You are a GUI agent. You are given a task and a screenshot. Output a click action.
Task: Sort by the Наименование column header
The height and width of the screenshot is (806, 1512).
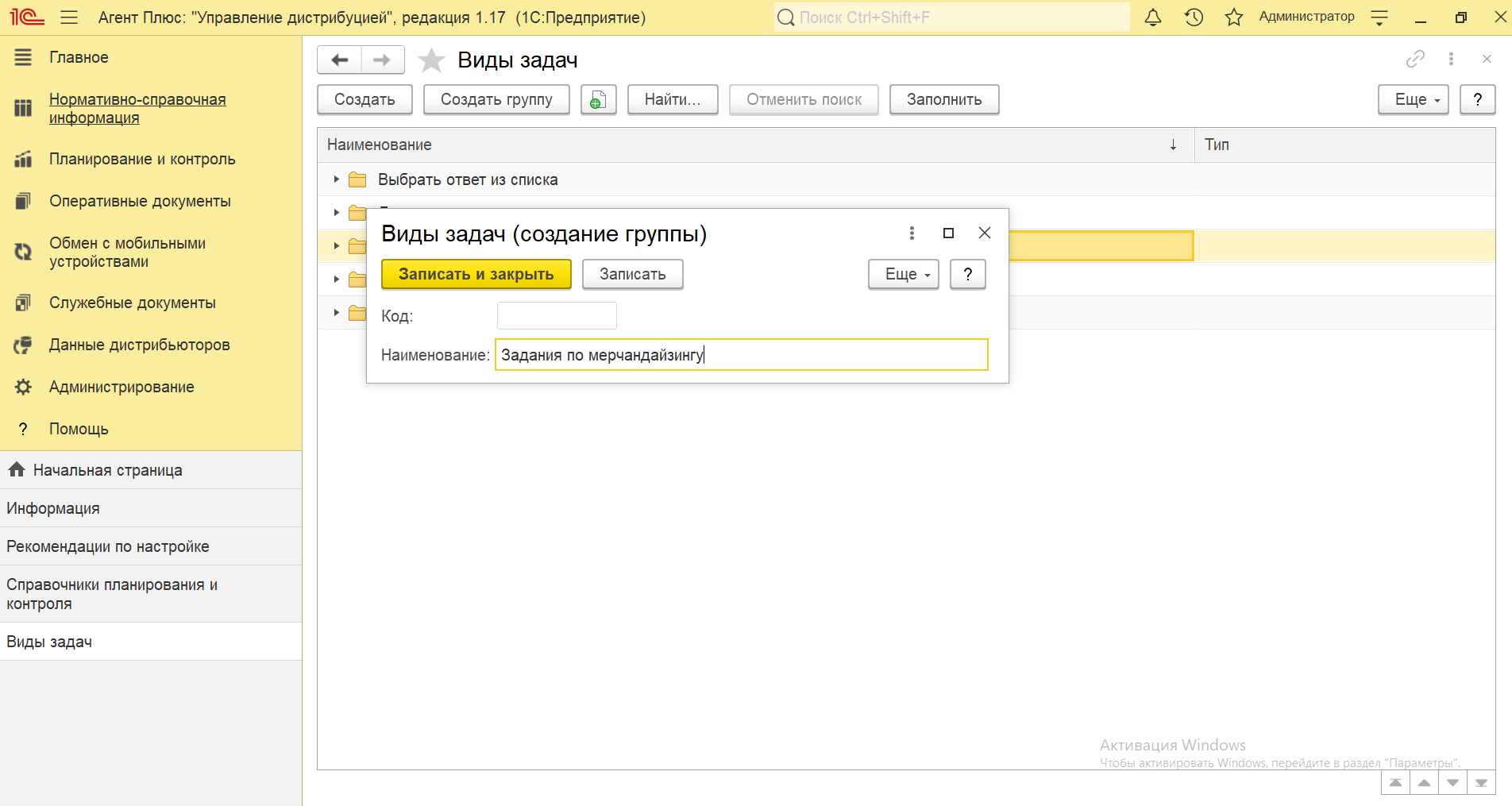point(756,145)
